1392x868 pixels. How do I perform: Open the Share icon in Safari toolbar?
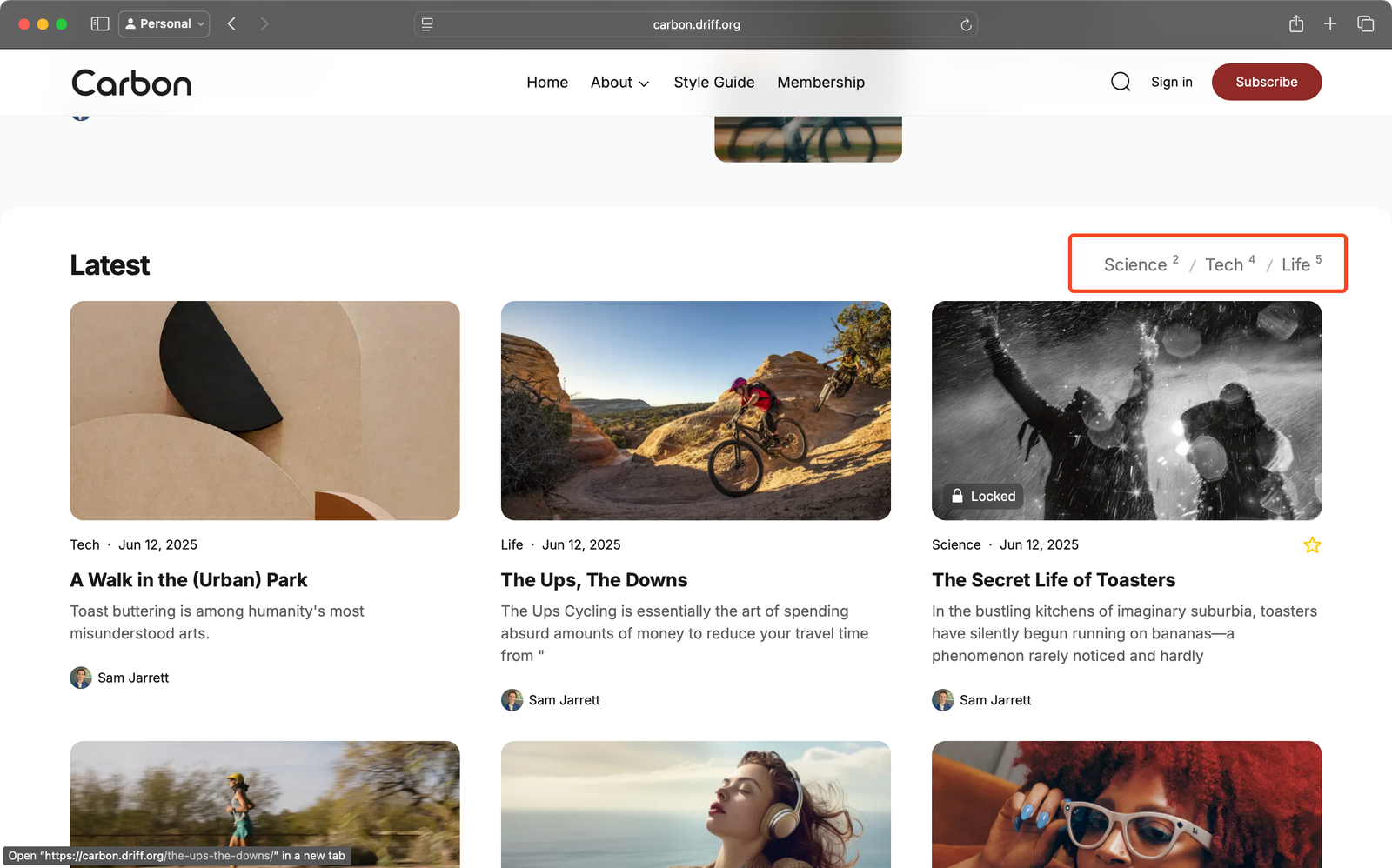(1296, 23)
